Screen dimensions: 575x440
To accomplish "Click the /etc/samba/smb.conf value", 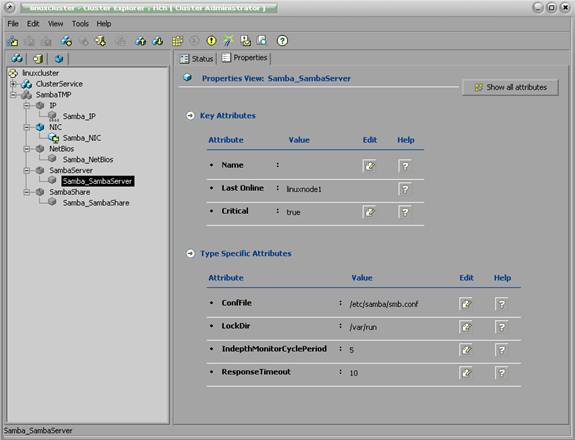I will click(x=384, y=304).
